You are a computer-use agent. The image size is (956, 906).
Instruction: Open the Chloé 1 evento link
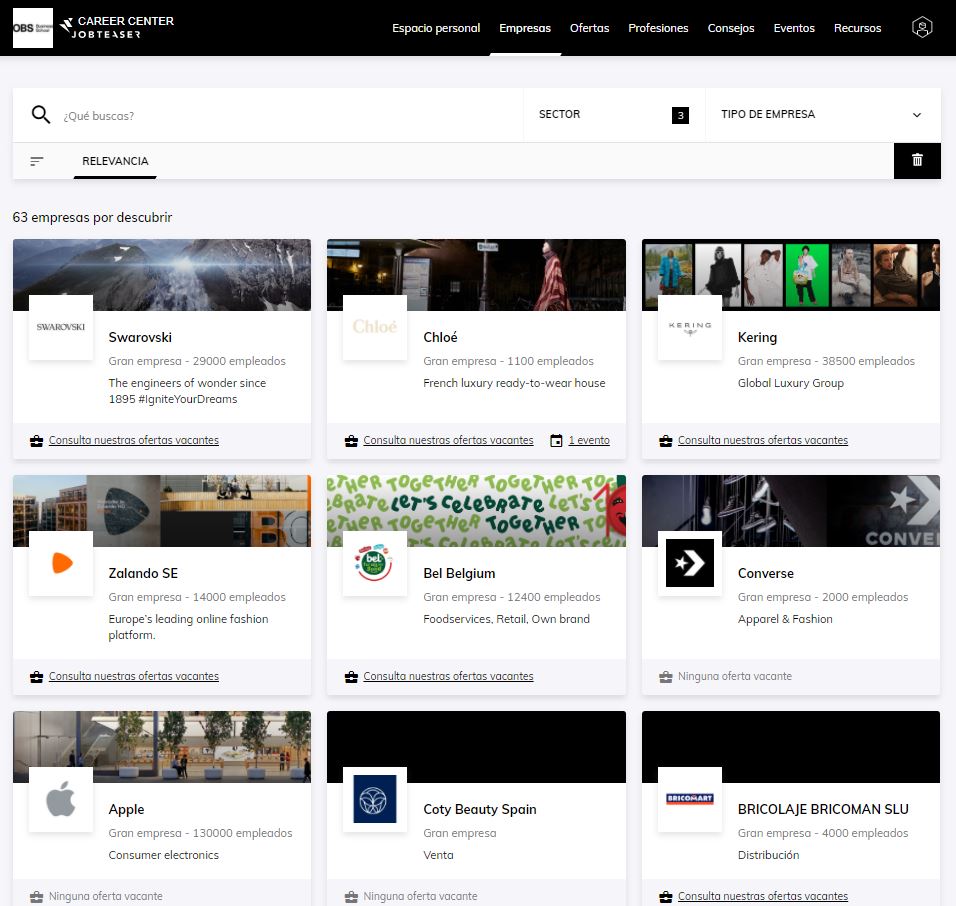click(x=589, y=440)
